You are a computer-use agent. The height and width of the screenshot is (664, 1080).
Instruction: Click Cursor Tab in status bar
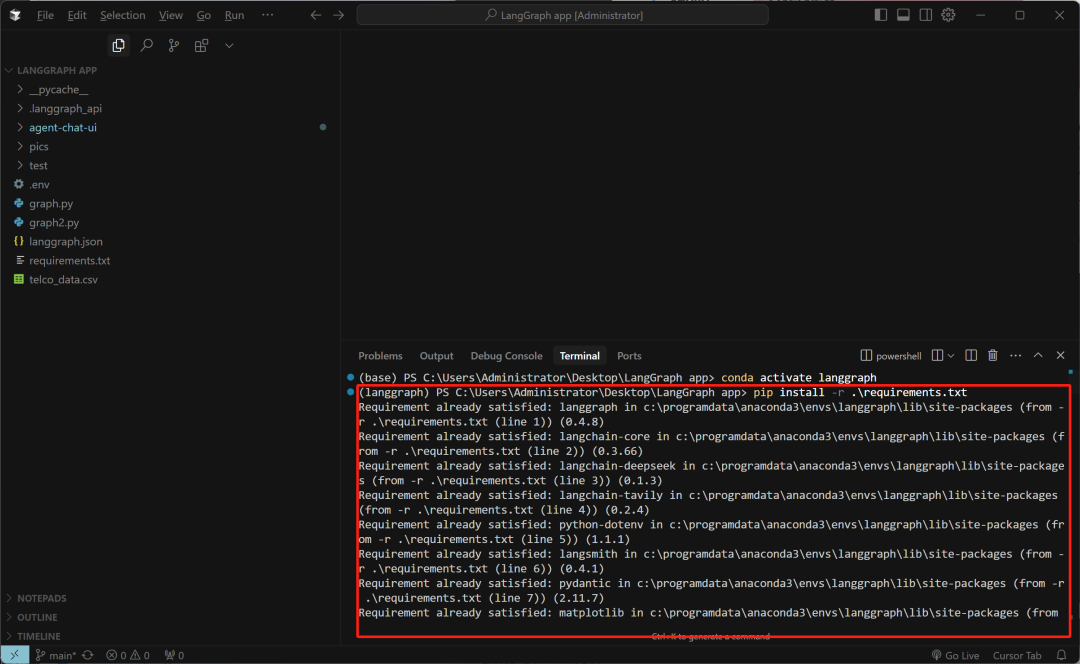(x=1017, y=655)
